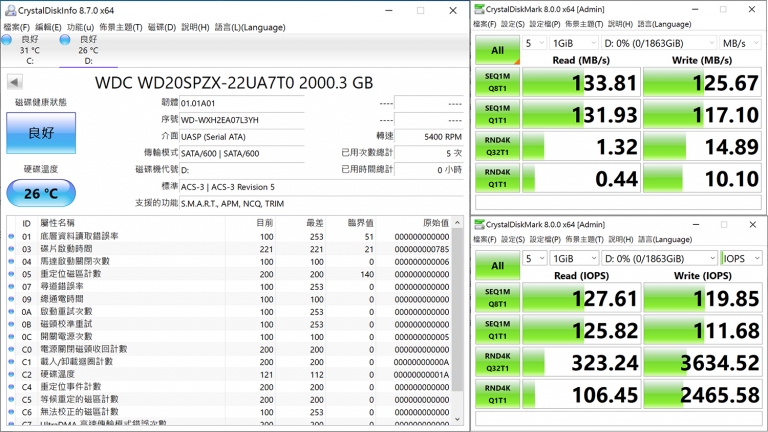Viewport: 768px width, 432px height.
Task: Open test count dropdown in upper CrystalDiskMark
Action: click(534, 43)
